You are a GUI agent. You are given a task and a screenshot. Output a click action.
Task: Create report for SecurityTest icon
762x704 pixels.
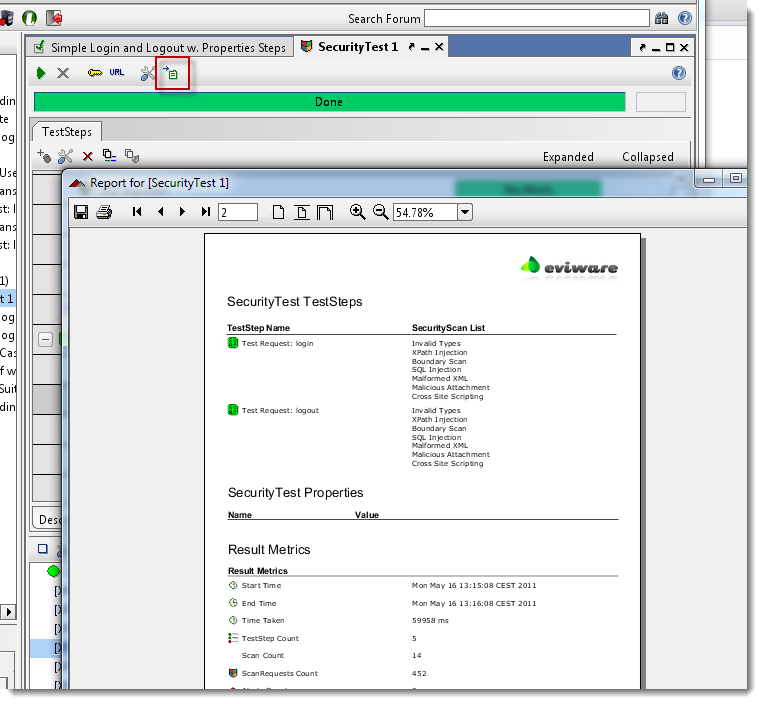(171, 73)
